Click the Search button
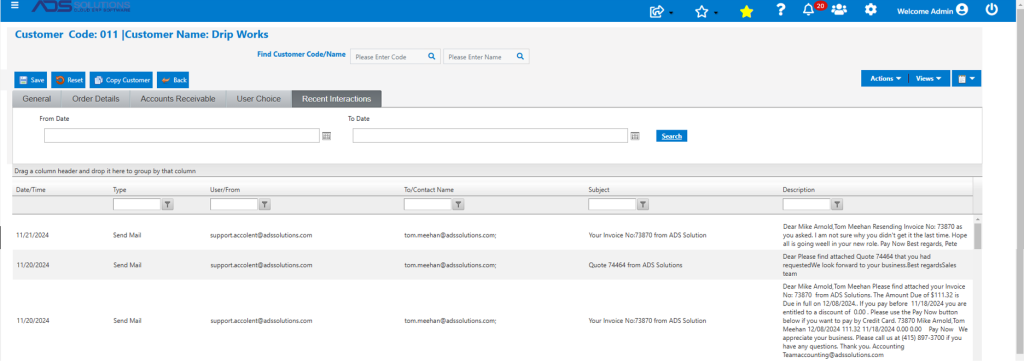The height and width of the screenshot is (363, 1024). pyautogui.click(x=671, y=136)
